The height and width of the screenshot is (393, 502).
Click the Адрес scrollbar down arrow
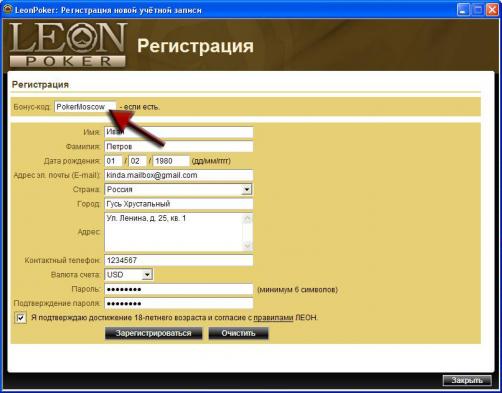coord(247,246)
